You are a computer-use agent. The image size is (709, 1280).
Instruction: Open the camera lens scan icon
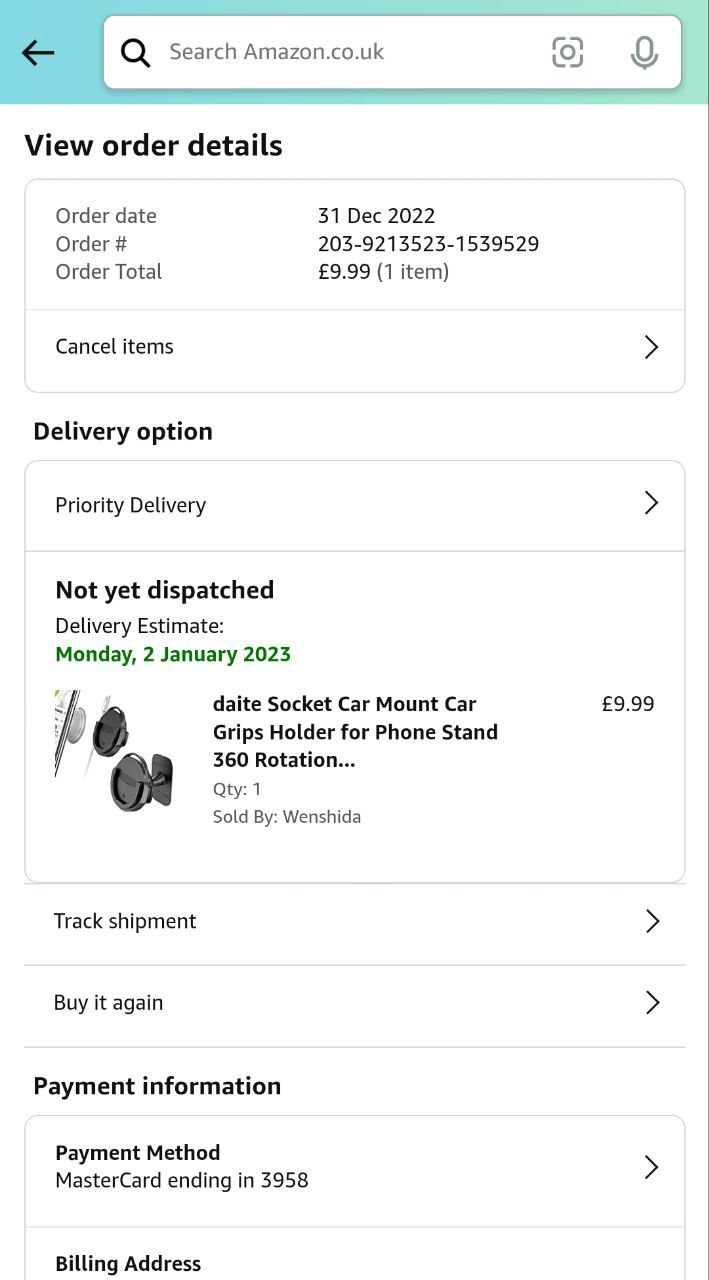click(567, 53)
